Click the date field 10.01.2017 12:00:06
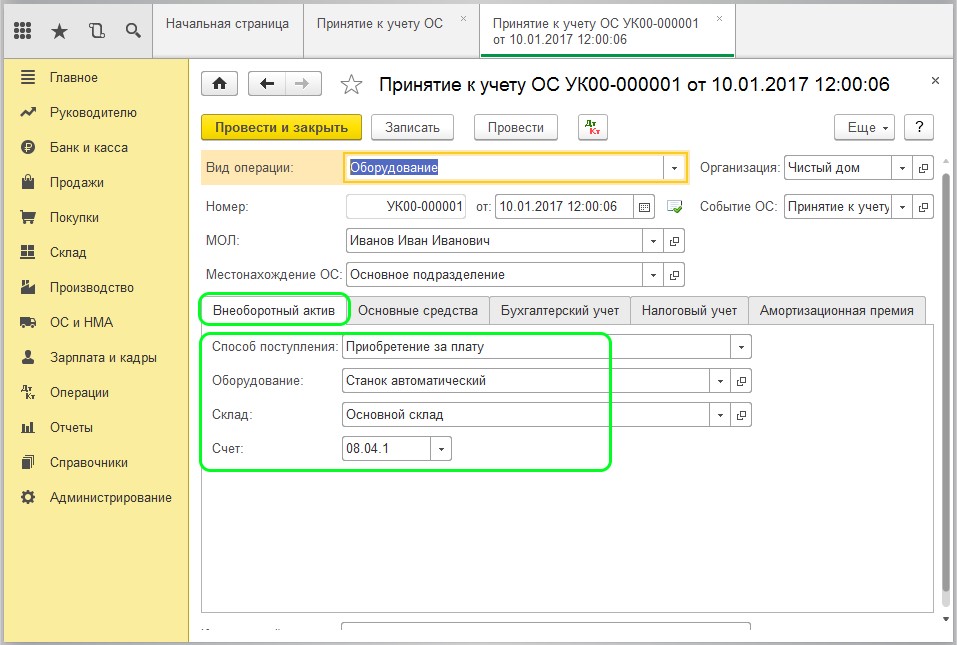 point(565,207)
